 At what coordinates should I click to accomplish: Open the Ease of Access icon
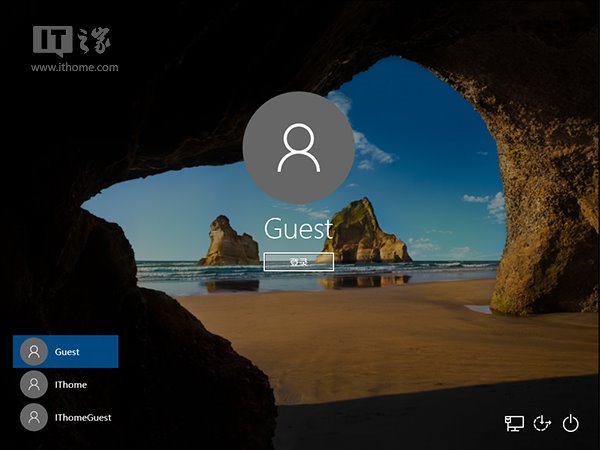[543, 423]
